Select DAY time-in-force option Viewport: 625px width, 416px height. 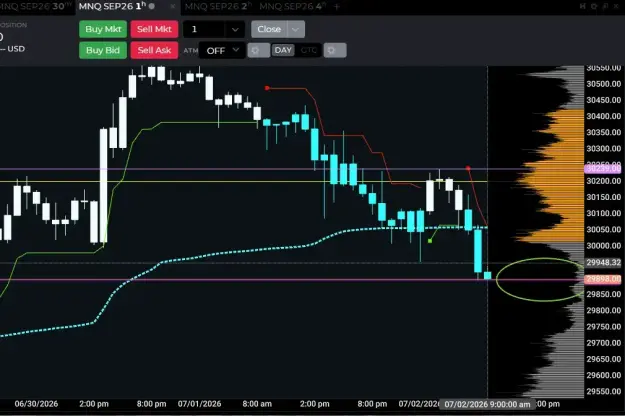click(x=283, y=50)
